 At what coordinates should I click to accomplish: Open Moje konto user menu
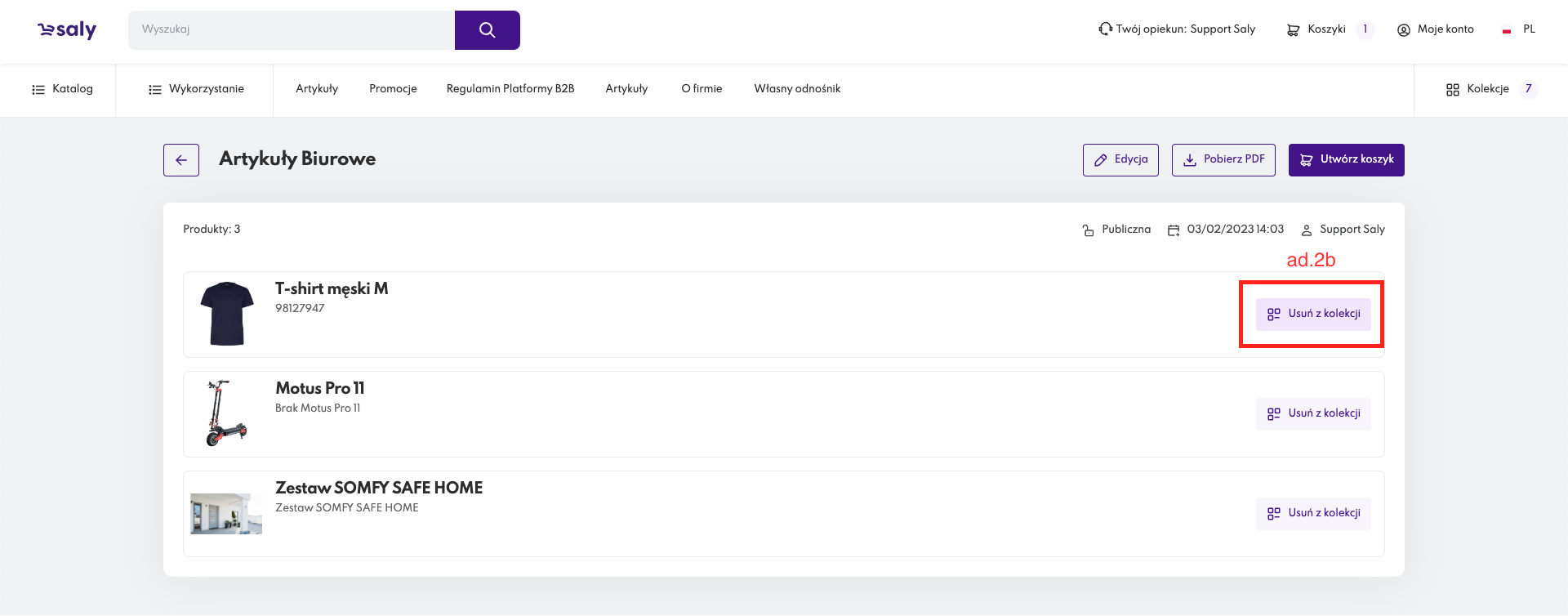pos(1435,29)
